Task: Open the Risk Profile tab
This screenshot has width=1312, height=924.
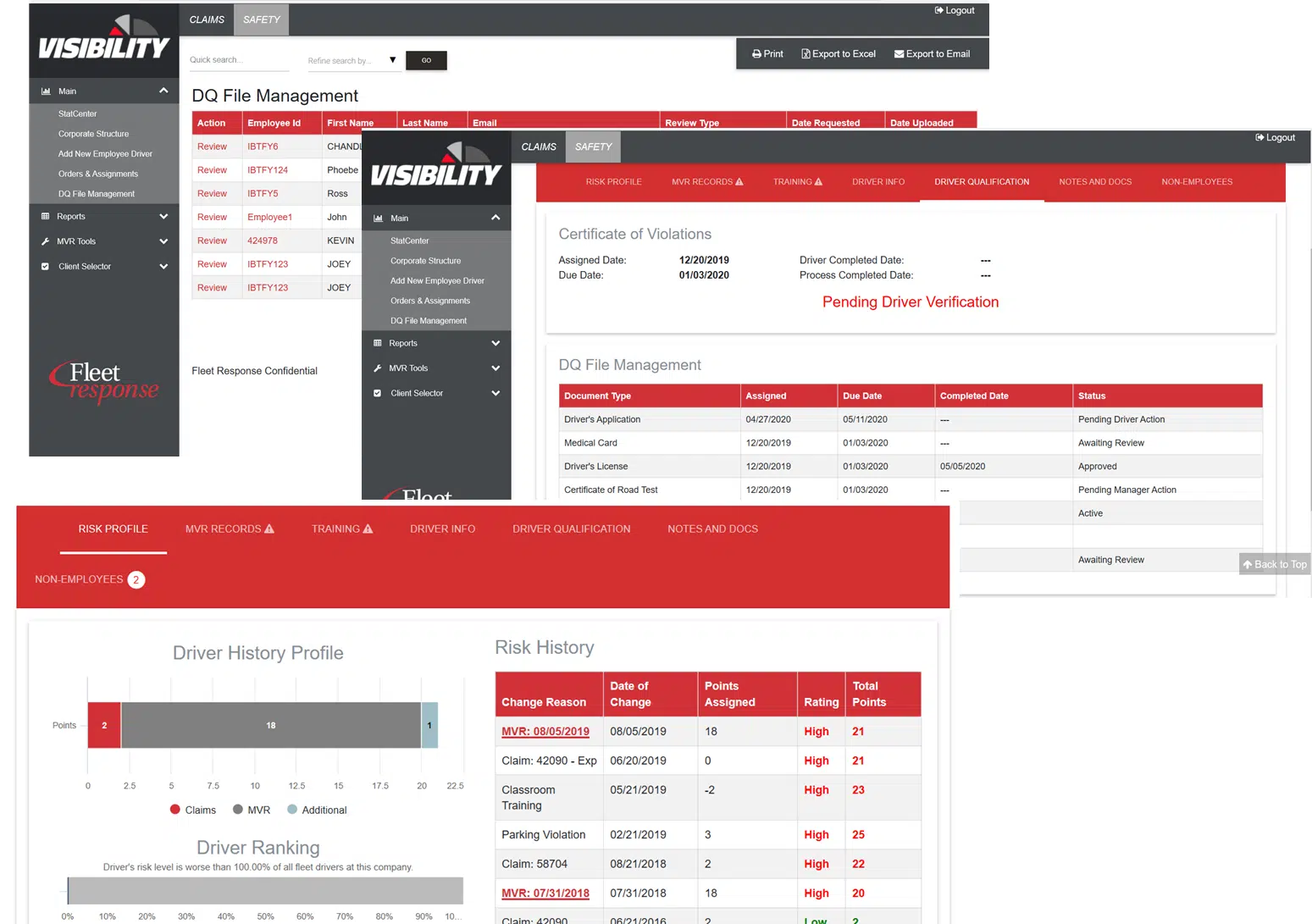Action: pyautogui.click(x=113, y=529)
